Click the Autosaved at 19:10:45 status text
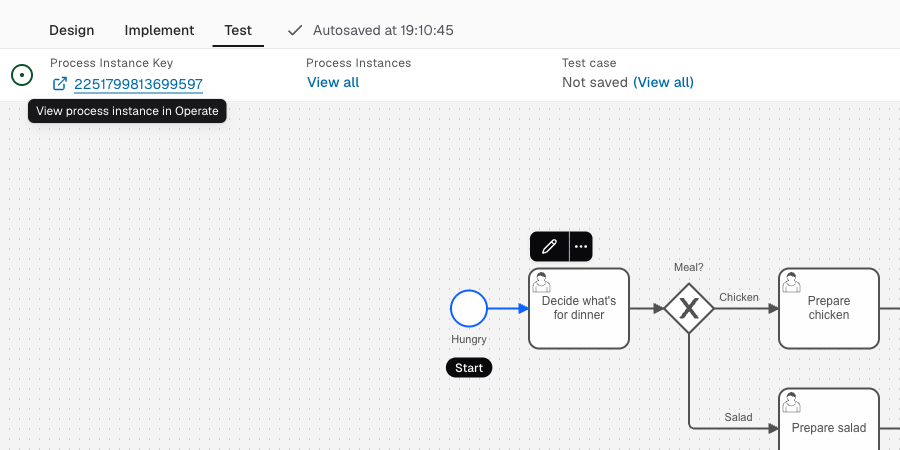The image size is (900, 450). point(383,30)
